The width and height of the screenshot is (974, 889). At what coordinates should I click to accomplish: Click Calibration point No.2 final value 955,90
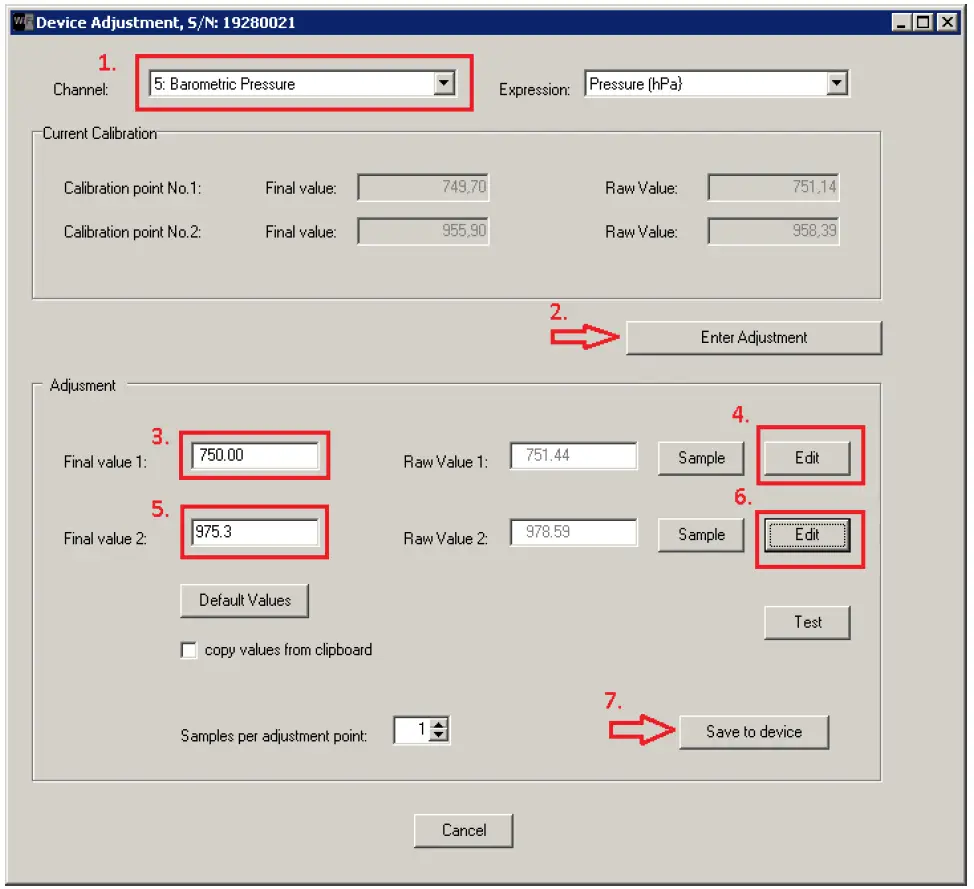coord(423,231)
